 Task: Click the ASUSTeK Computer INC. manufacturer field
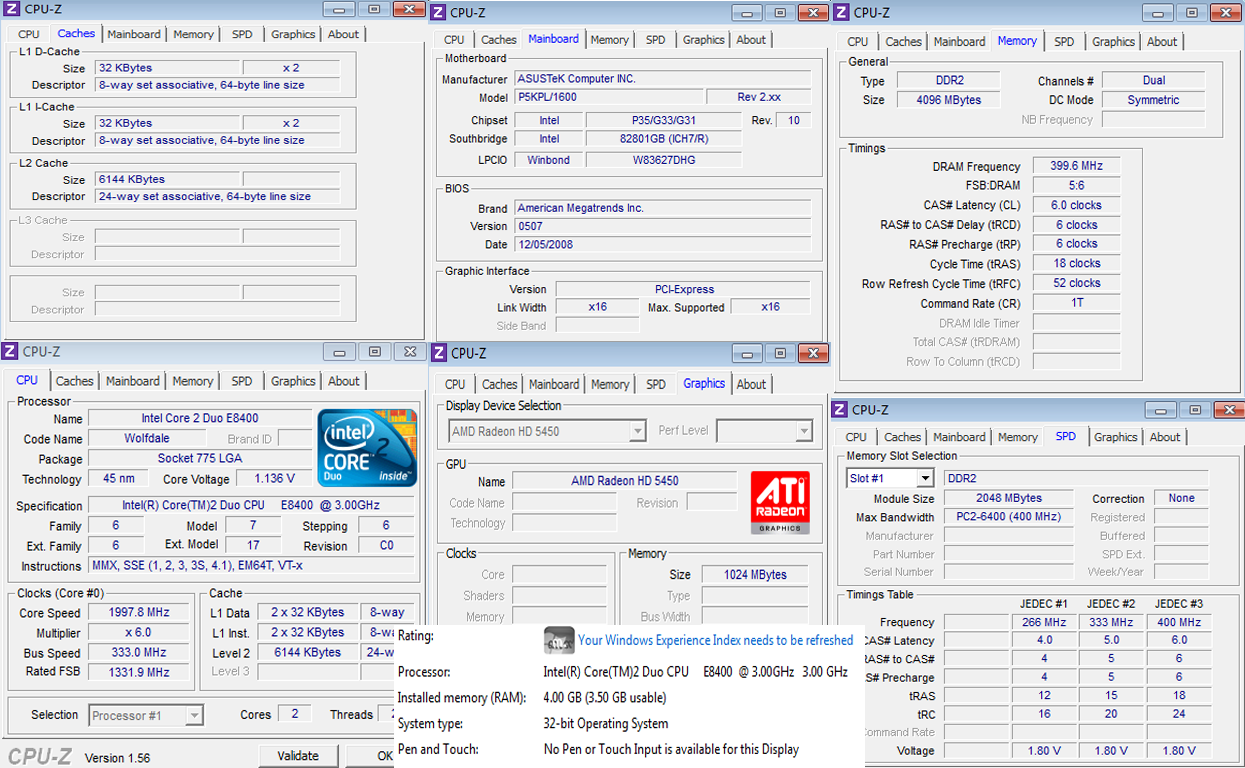tap(664, 79)
